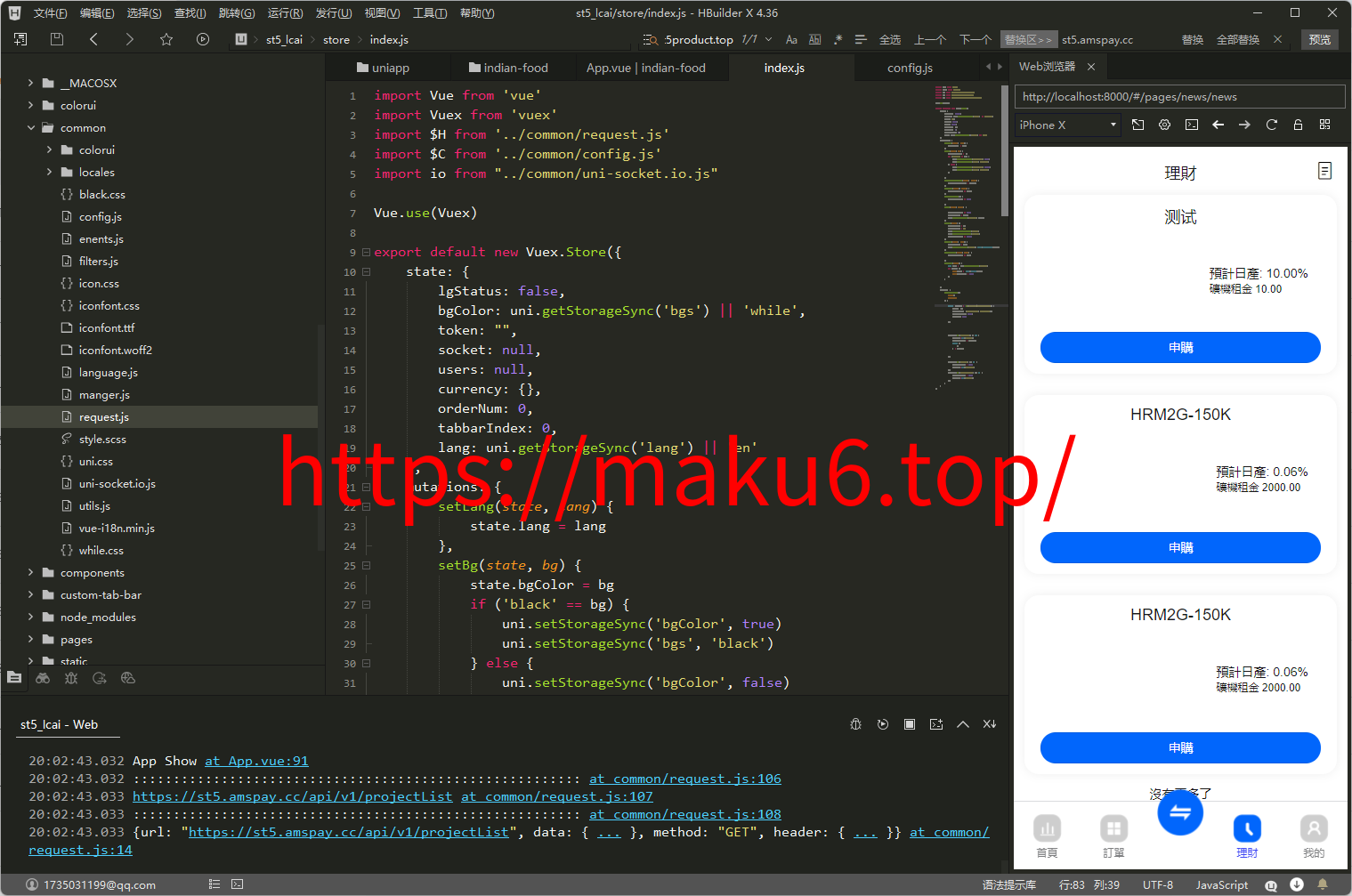The height and width of the screenshot is (896, 1352).
Task: Open the 发行(U) menu
Action: [334, 13]
